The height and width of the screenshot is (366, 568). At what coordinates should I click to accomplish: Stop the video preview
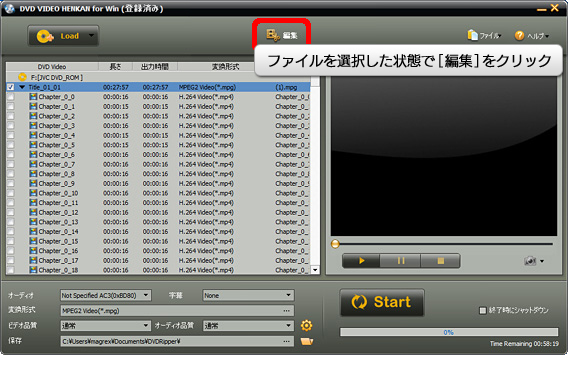click(x=440, y=261)
